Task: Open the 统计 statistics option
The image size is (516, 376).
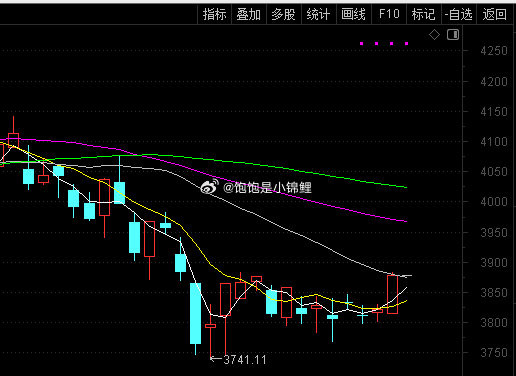Action: [x=319, y=15]
